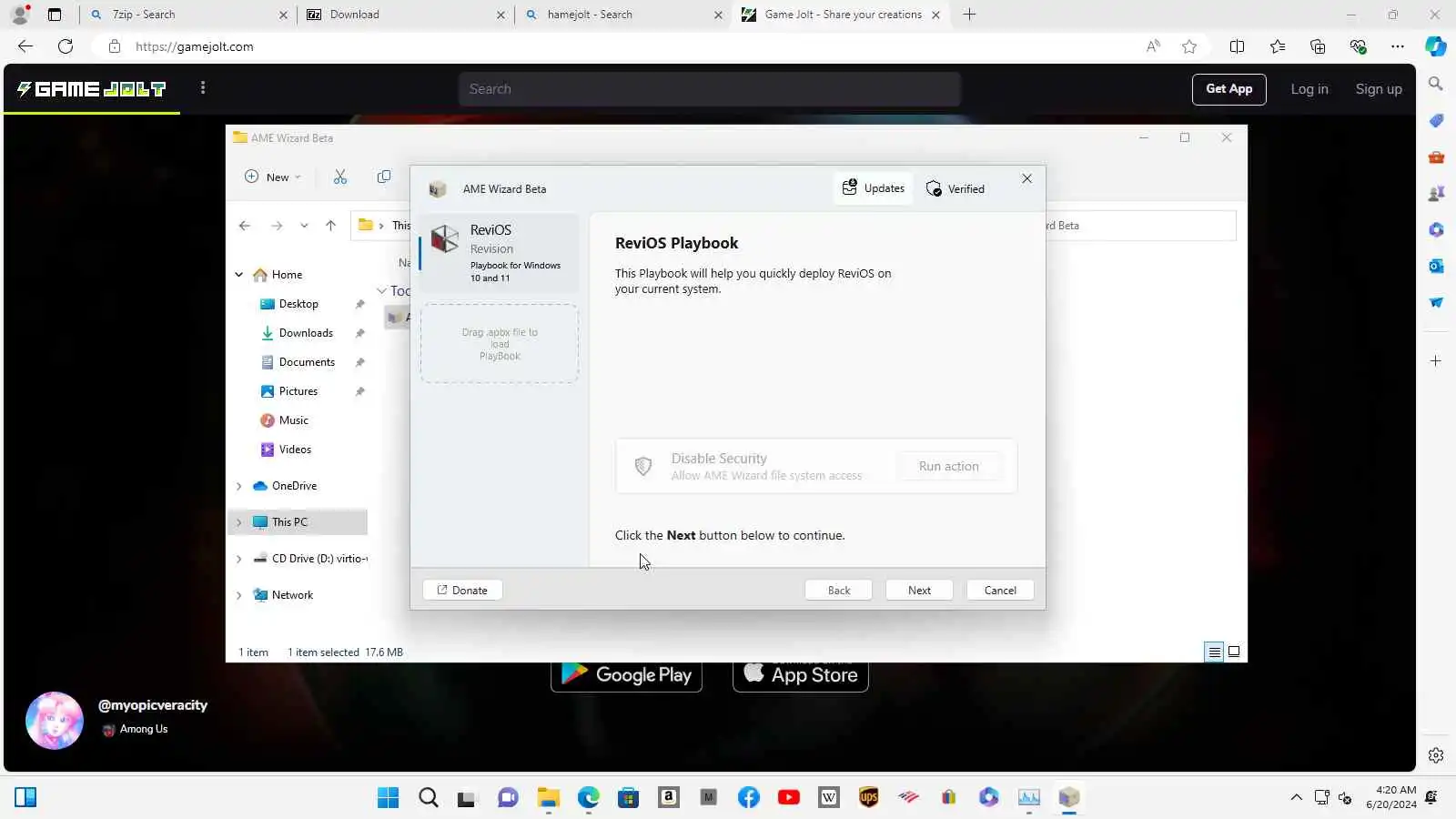Screen dimensions: 1456x819
Task: Select the ReviOS playbook entry
Action: click(x=499, y=253)
